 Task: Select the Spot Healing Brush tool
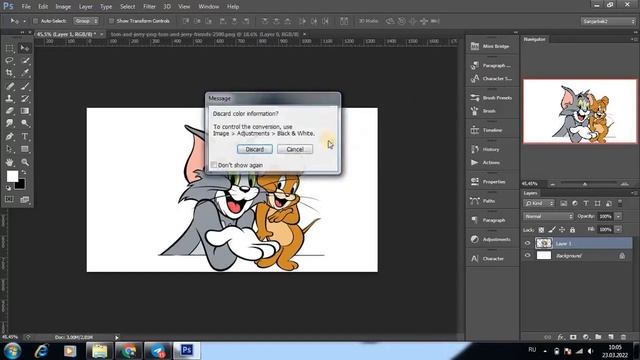9,86
